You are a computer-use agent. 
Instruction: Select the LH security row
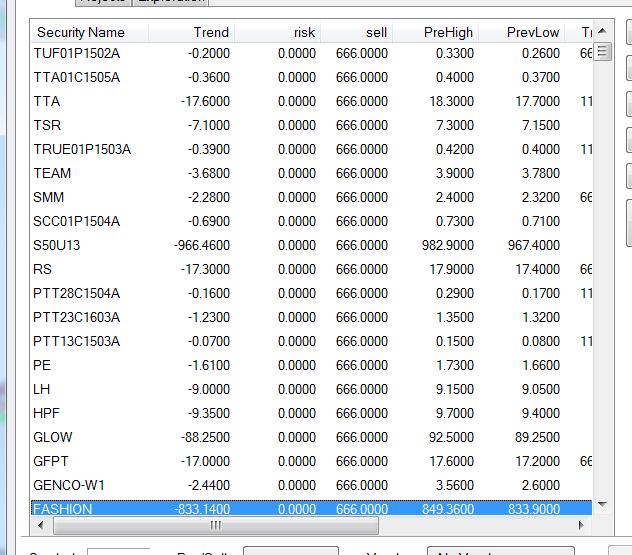coord(311,389)
